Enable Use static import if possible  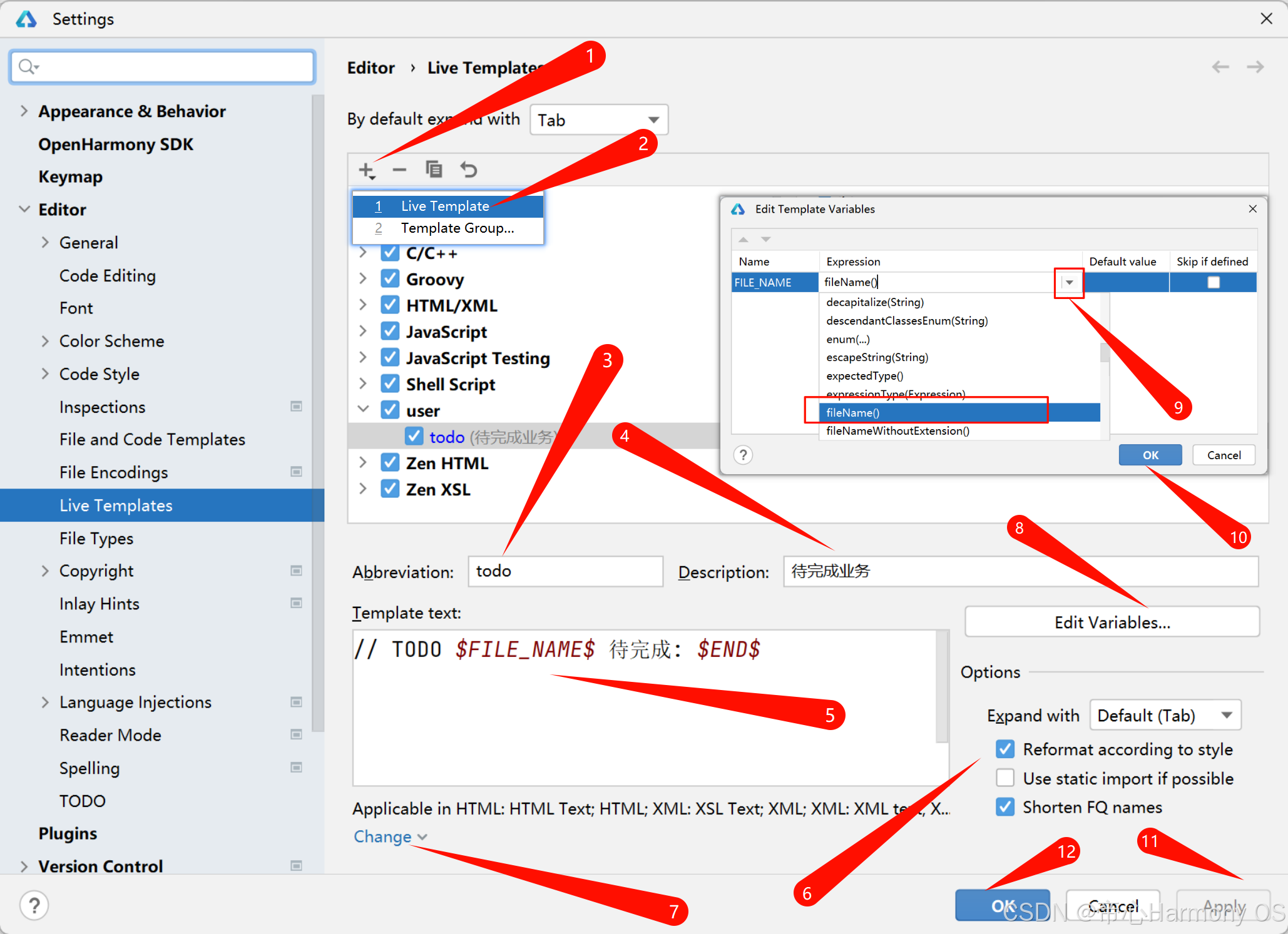tap(1005, 778)
